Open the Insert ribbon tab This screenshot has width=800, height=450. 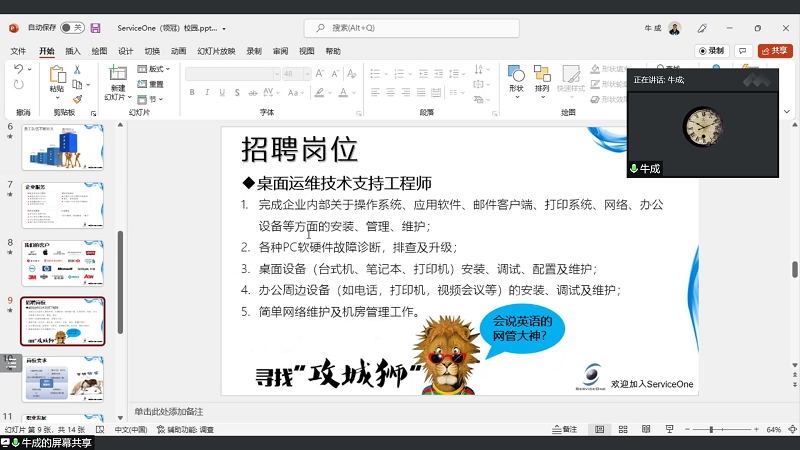[x=73, y=51]
